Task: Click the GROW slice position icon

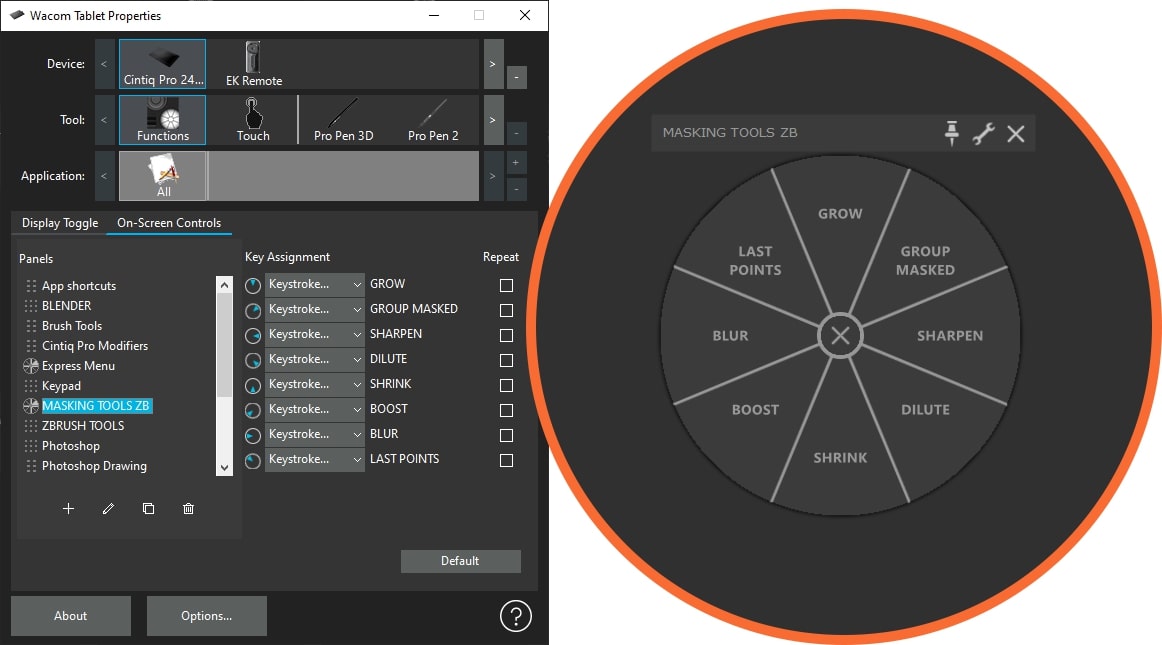Action: [253, 285]
